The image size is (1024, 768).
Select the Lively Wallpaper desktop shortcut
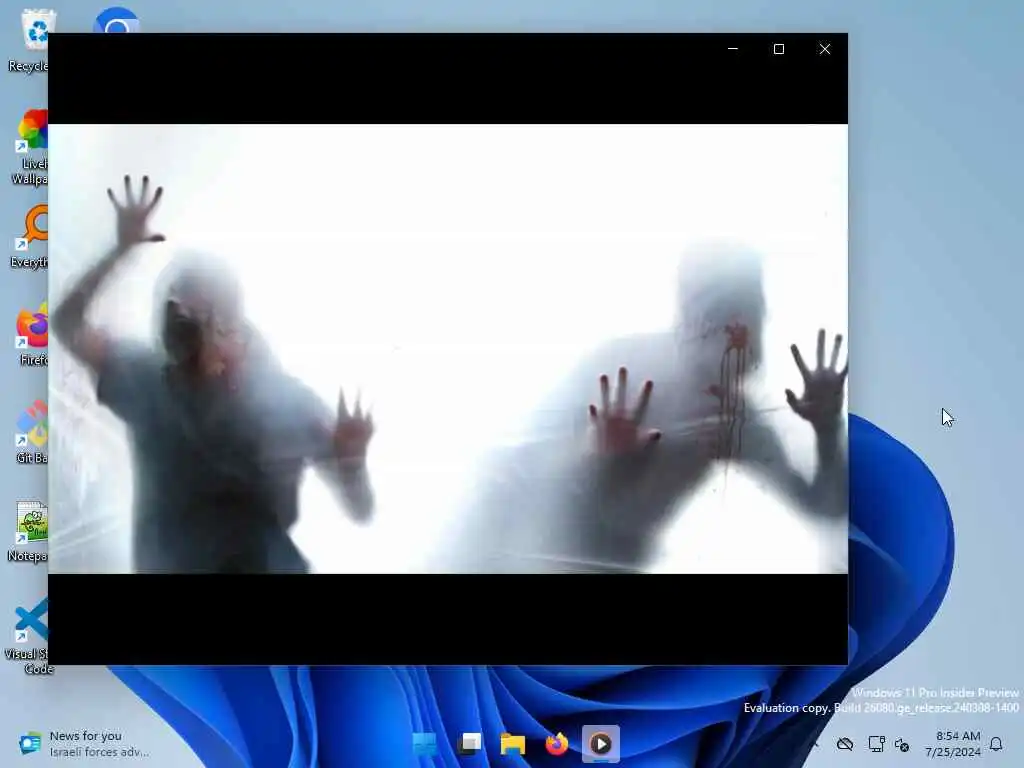[x=30, y=147]
